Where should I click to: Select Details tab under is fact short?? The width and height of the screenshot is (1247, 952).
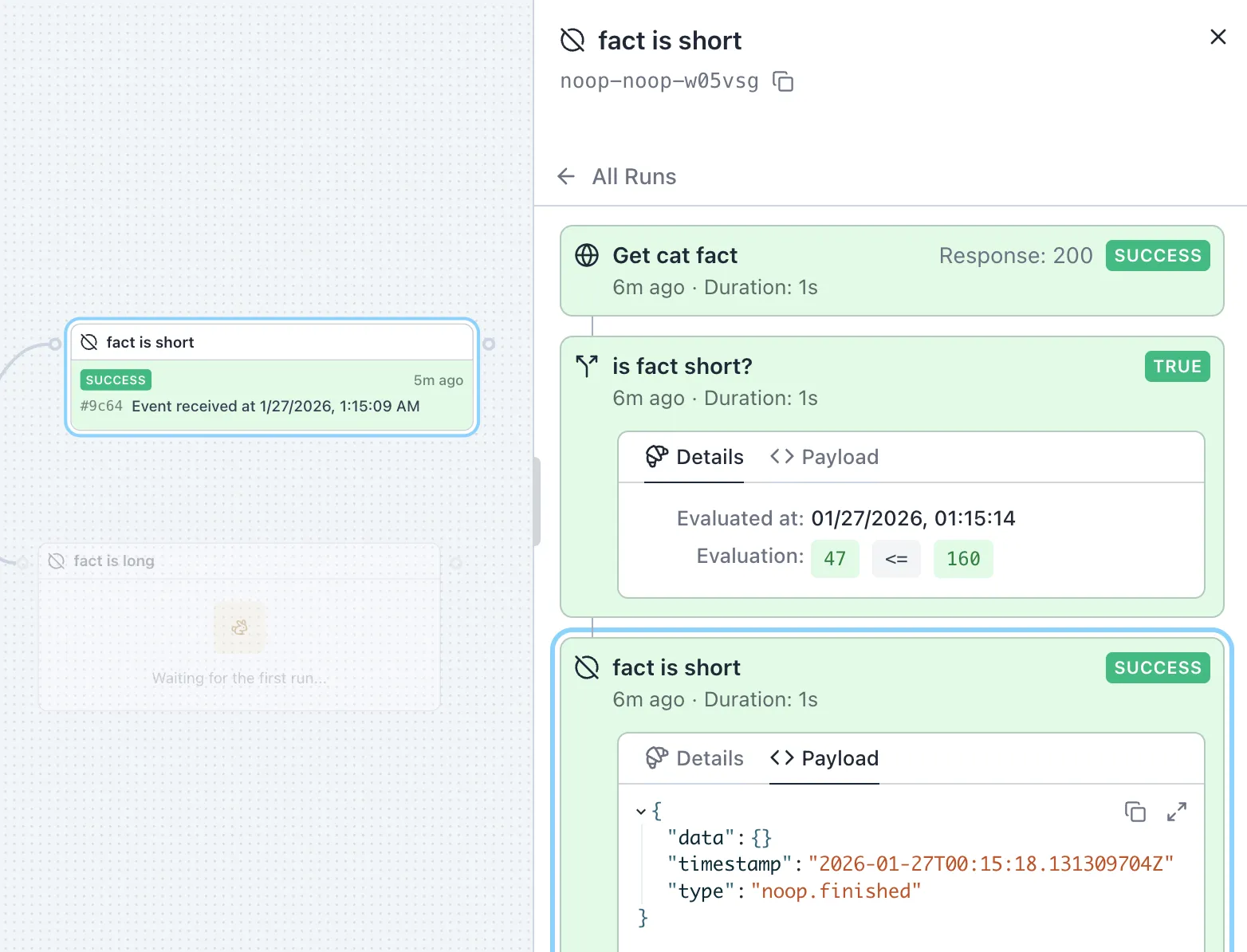(x=694, y=457)
